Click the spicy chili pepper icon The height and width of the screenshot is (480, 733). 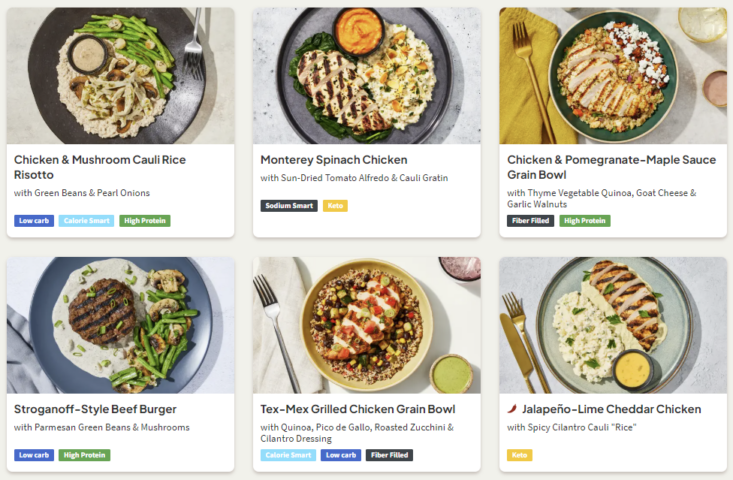[x=514, y=409]
